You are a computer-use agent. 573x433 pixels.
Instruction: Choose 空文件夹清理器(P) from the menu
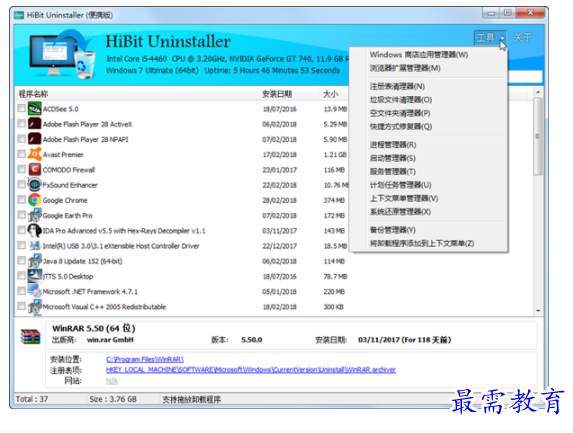(428, 113)
